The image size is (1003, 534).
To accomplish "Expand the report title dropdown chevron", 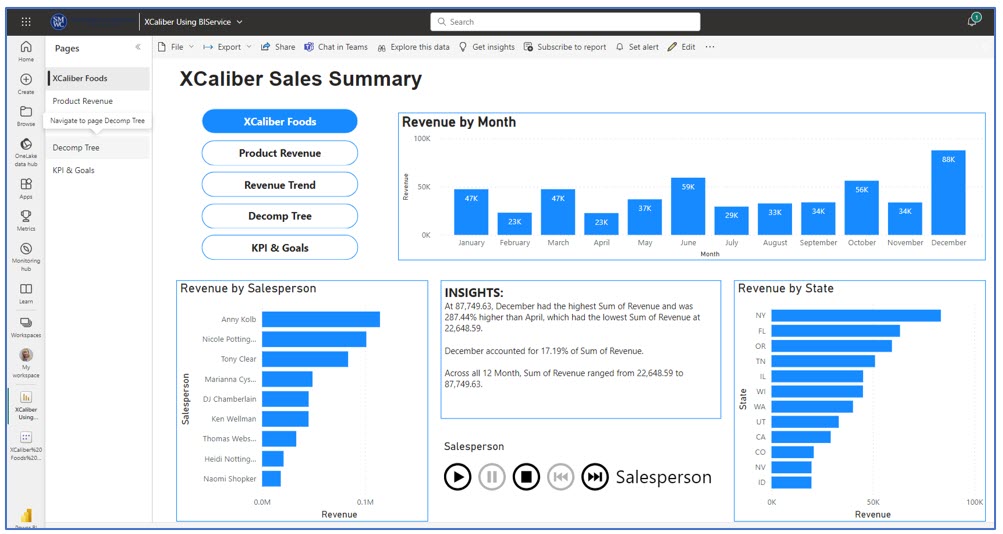I will coord(239,22).
